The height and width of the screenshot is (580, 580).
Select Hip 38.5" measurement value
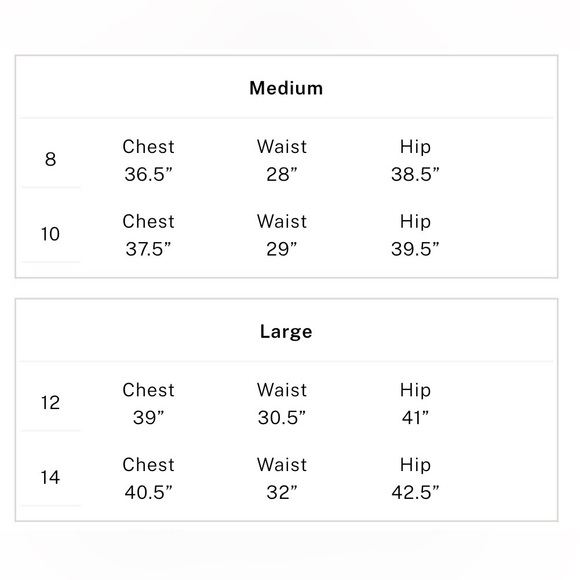pyautogui.click(x=415, y=174)
